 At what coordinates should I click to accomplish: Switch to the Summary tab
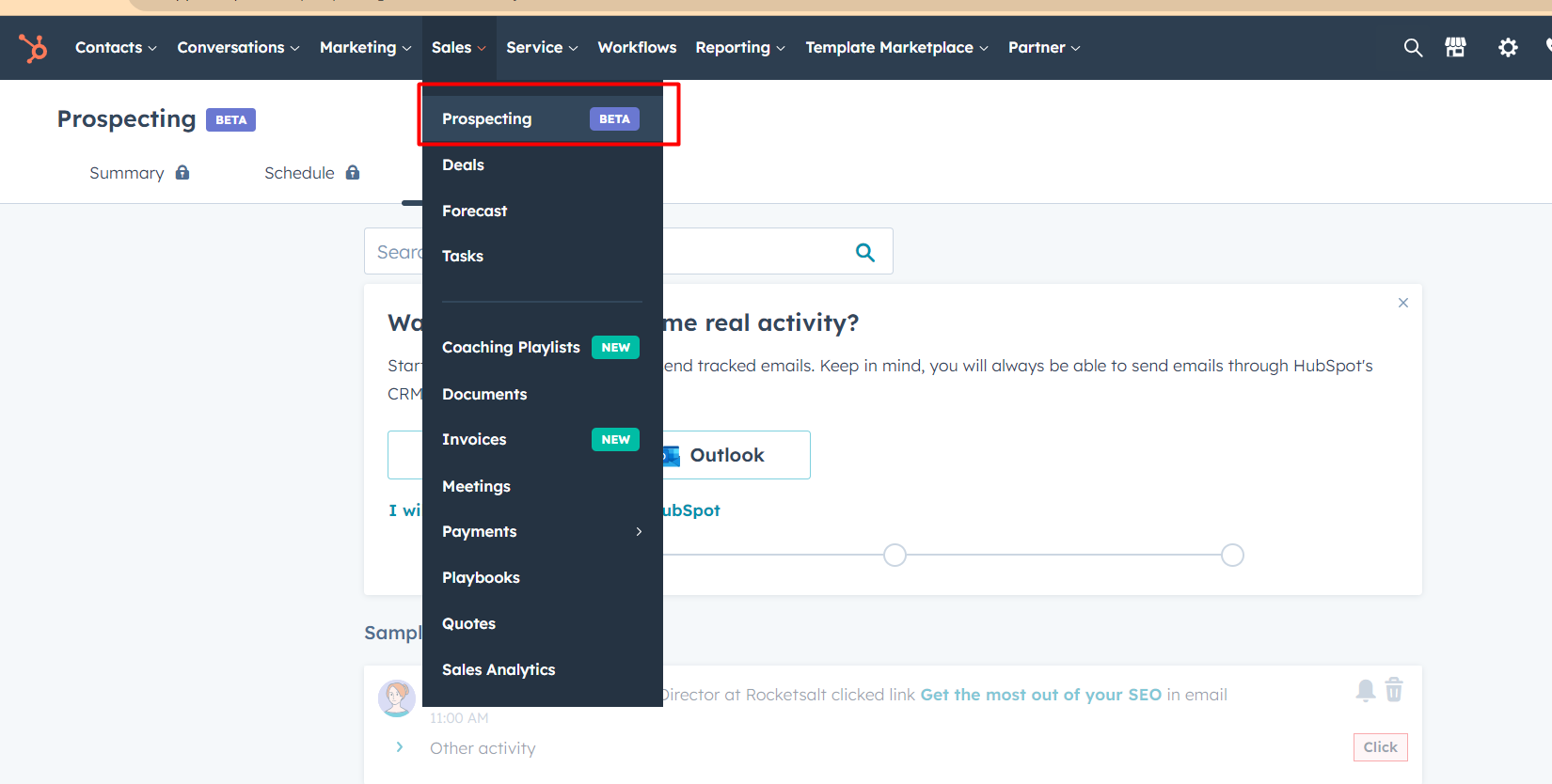[138, 173]
